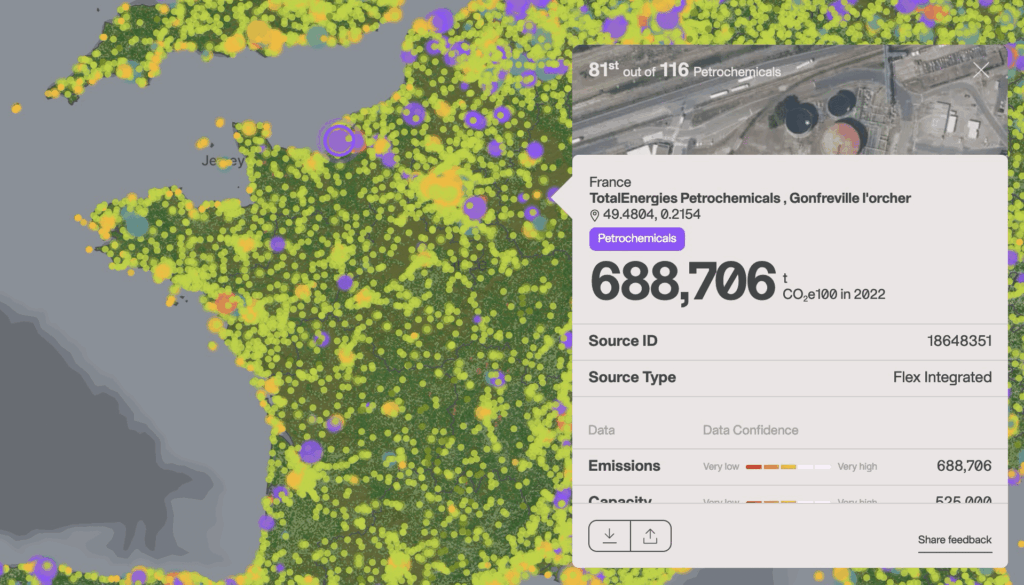Image resolution: width=1024 pixels, height=585 pixels.
Task: Click the large orange cluster over Paris
Action: tap(441, 187)
